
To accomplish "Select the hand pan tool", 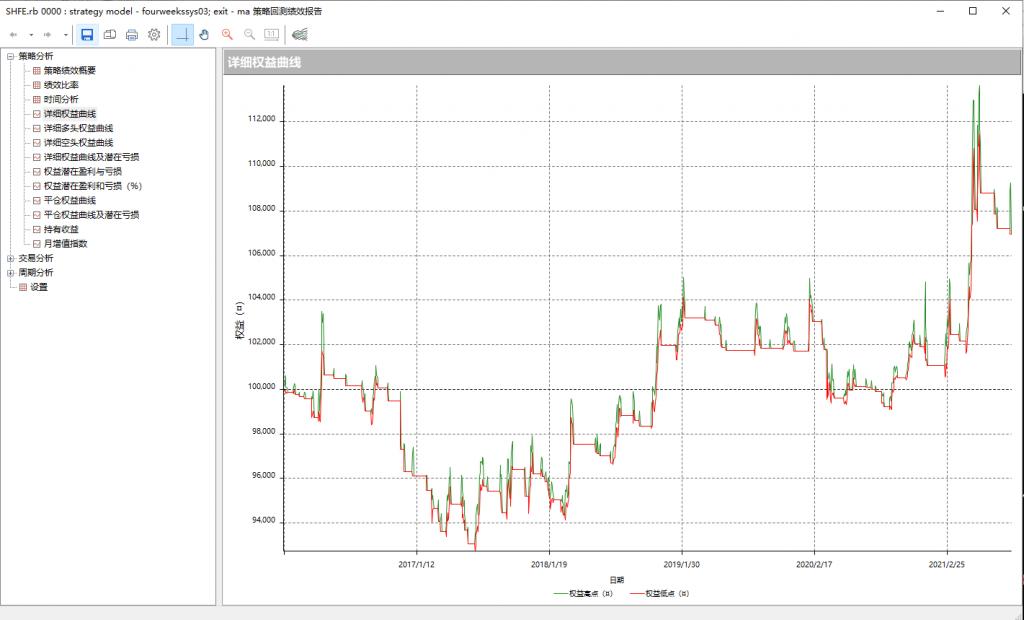I will click(x=204, y=35).
